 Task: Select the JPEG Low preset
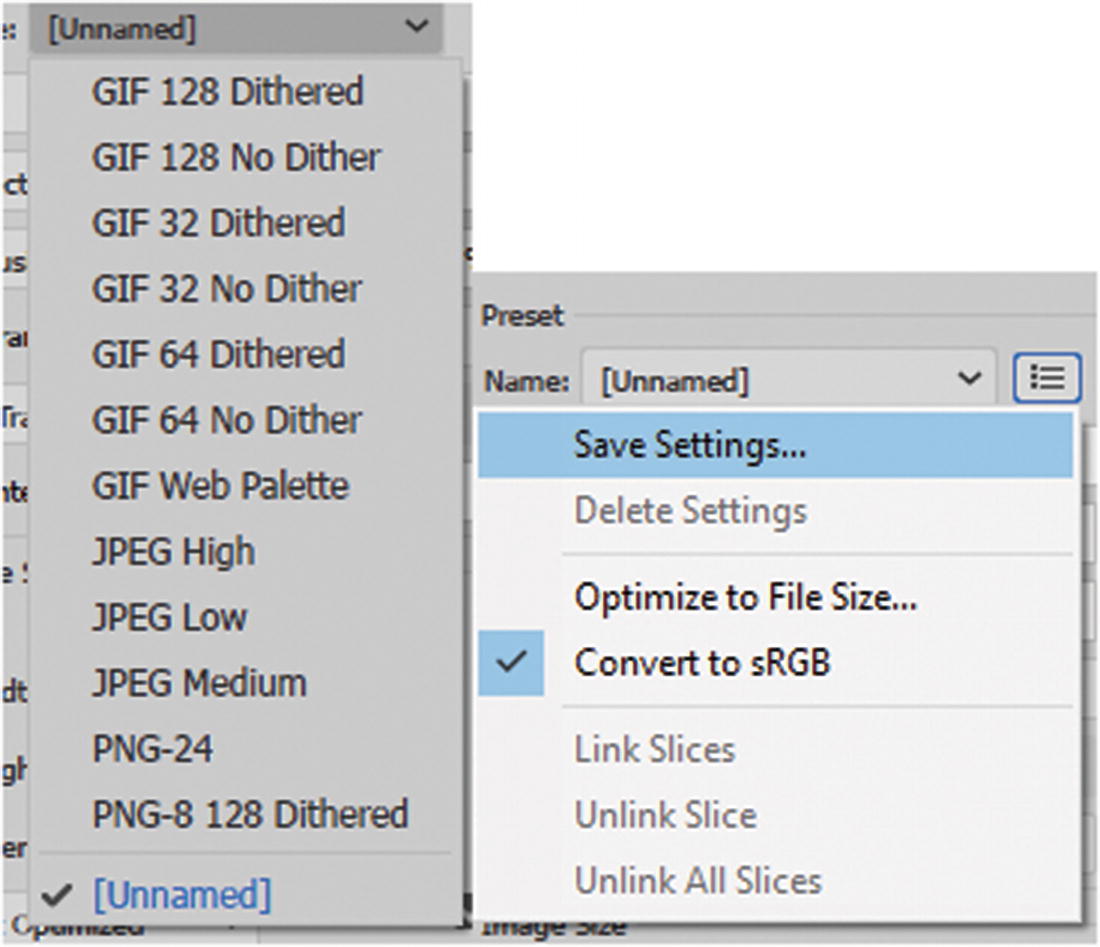click(x=169, y=617)
